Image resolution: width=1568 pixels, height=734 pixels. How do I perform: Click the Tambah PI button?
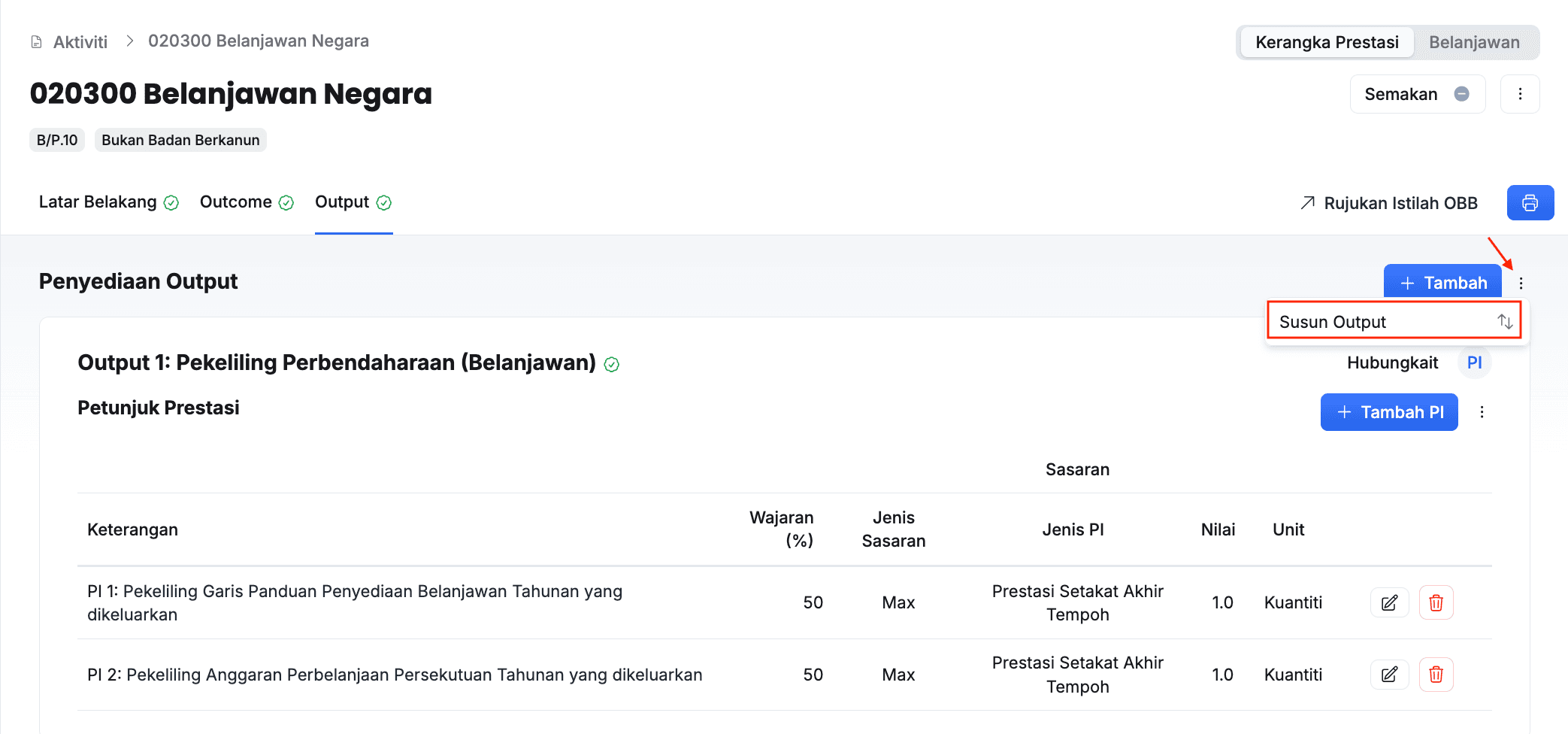click(1389, 412)
